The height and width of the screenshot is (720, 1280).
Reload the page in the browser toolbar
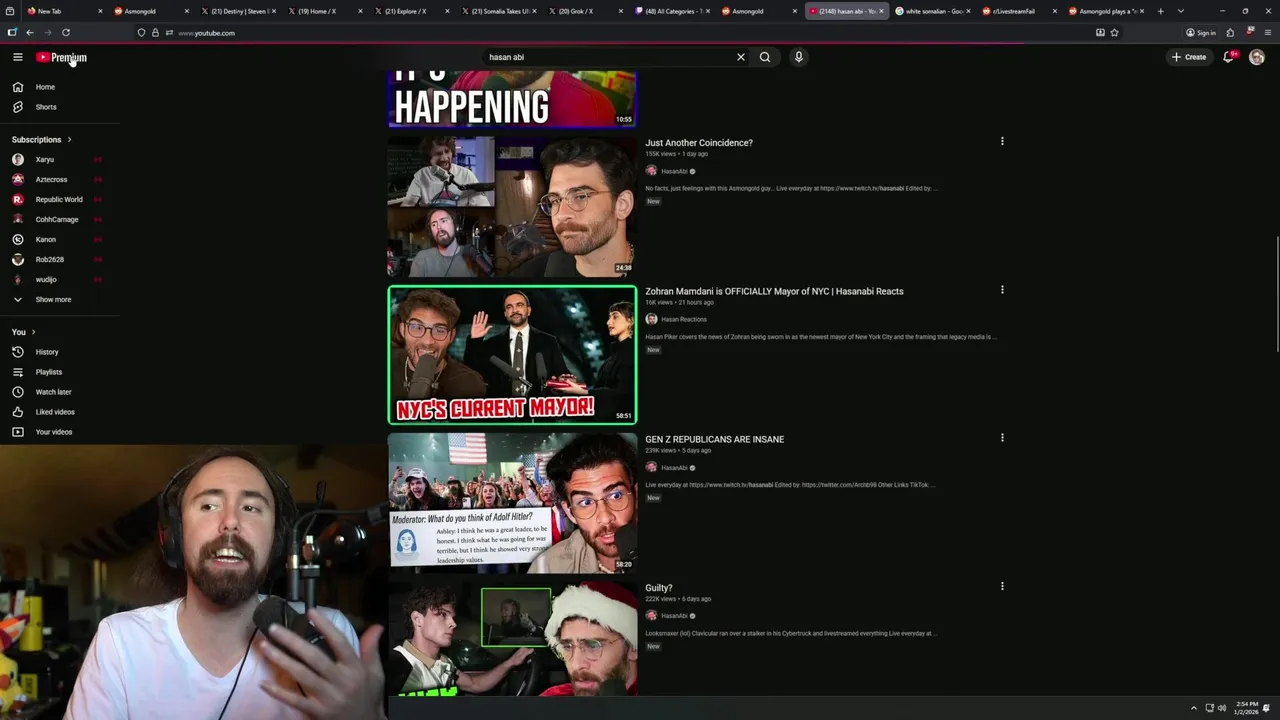(66, 32)
